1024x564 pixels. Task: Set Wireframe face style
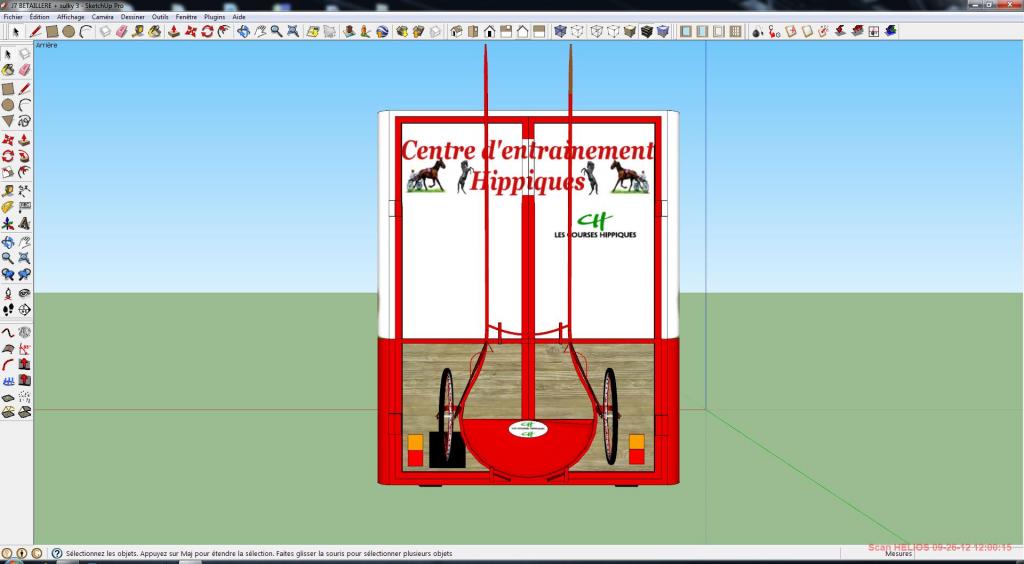[596, 31]
